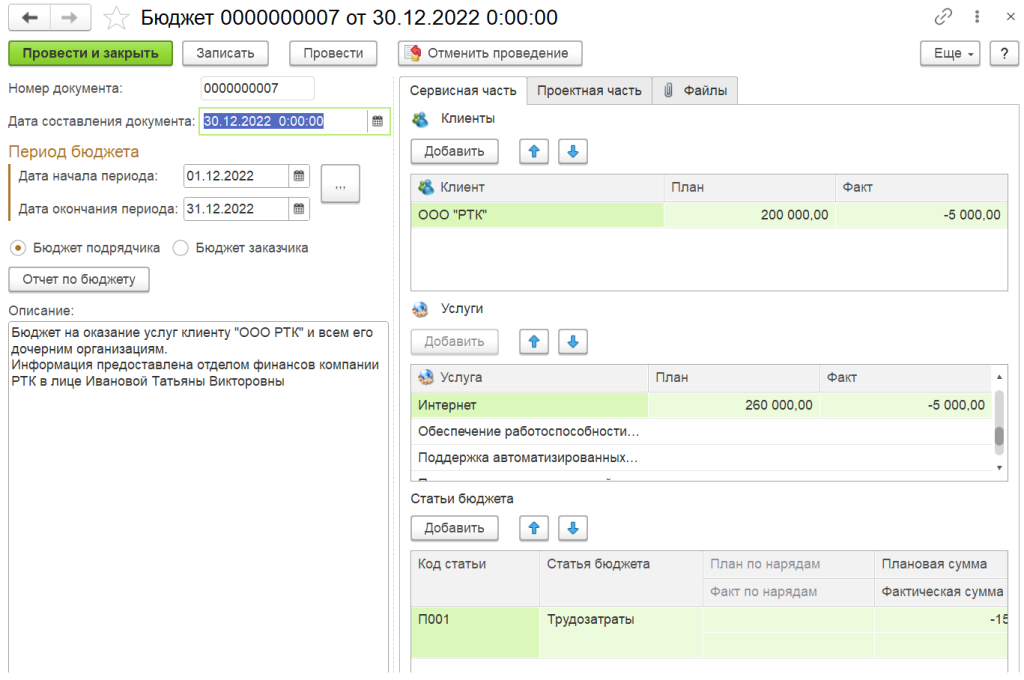Viewport: 1024px width, 680px height.
Task: Open the Файлы tab
Action: 696,90
